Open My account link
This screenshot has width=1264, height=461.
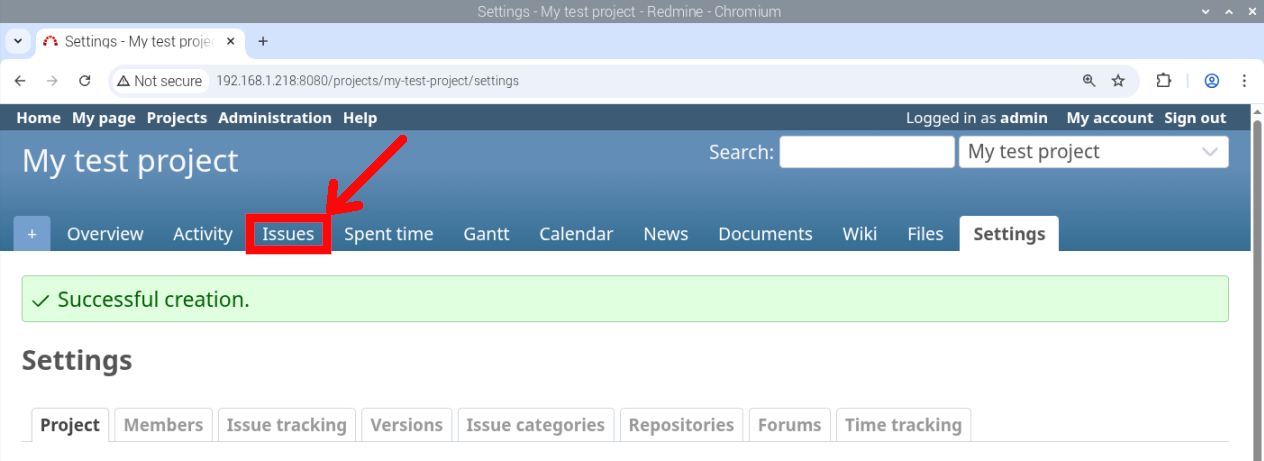pos(1110,118)
